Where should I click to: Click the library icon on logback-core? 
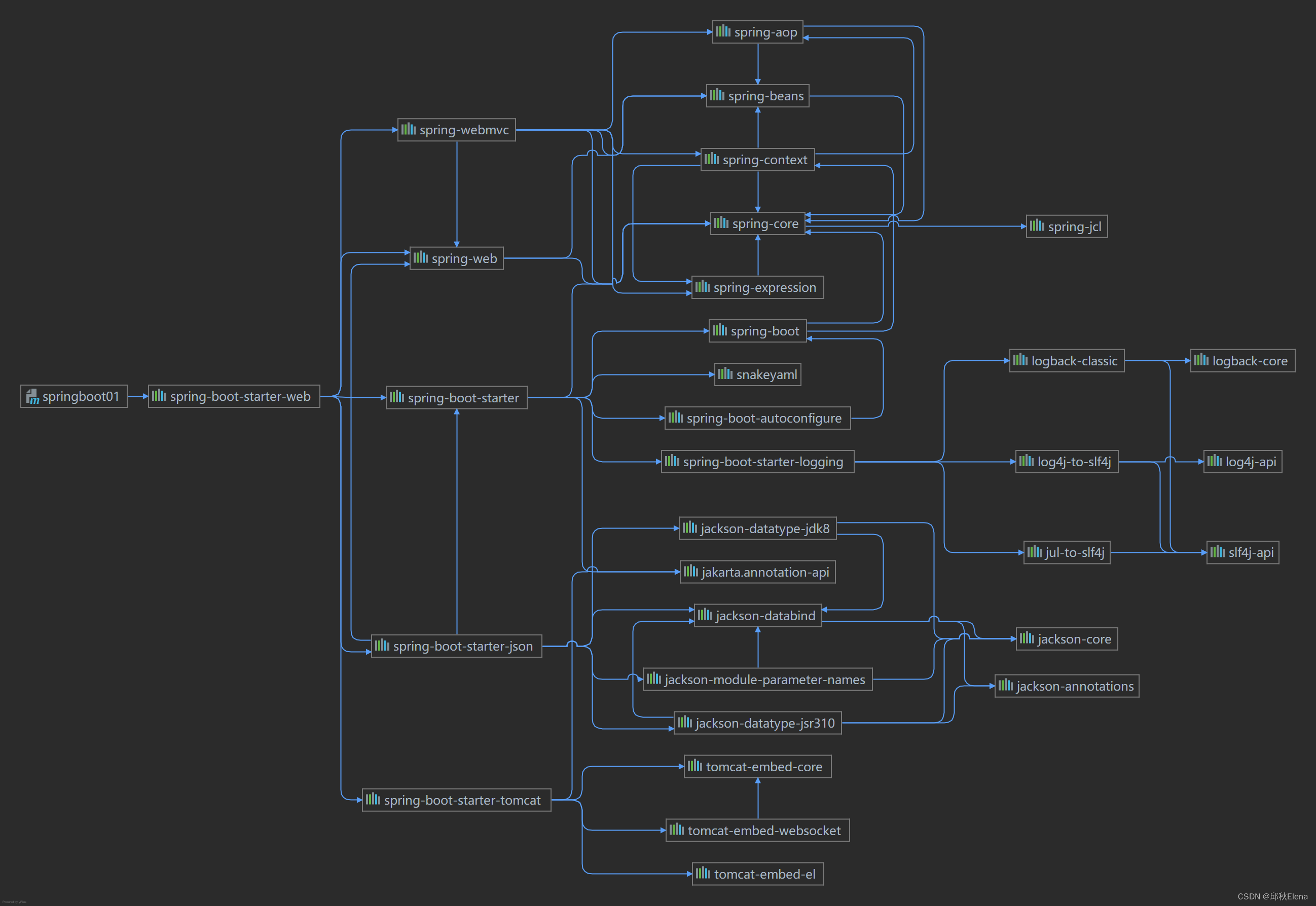[x=1201, y=359]
